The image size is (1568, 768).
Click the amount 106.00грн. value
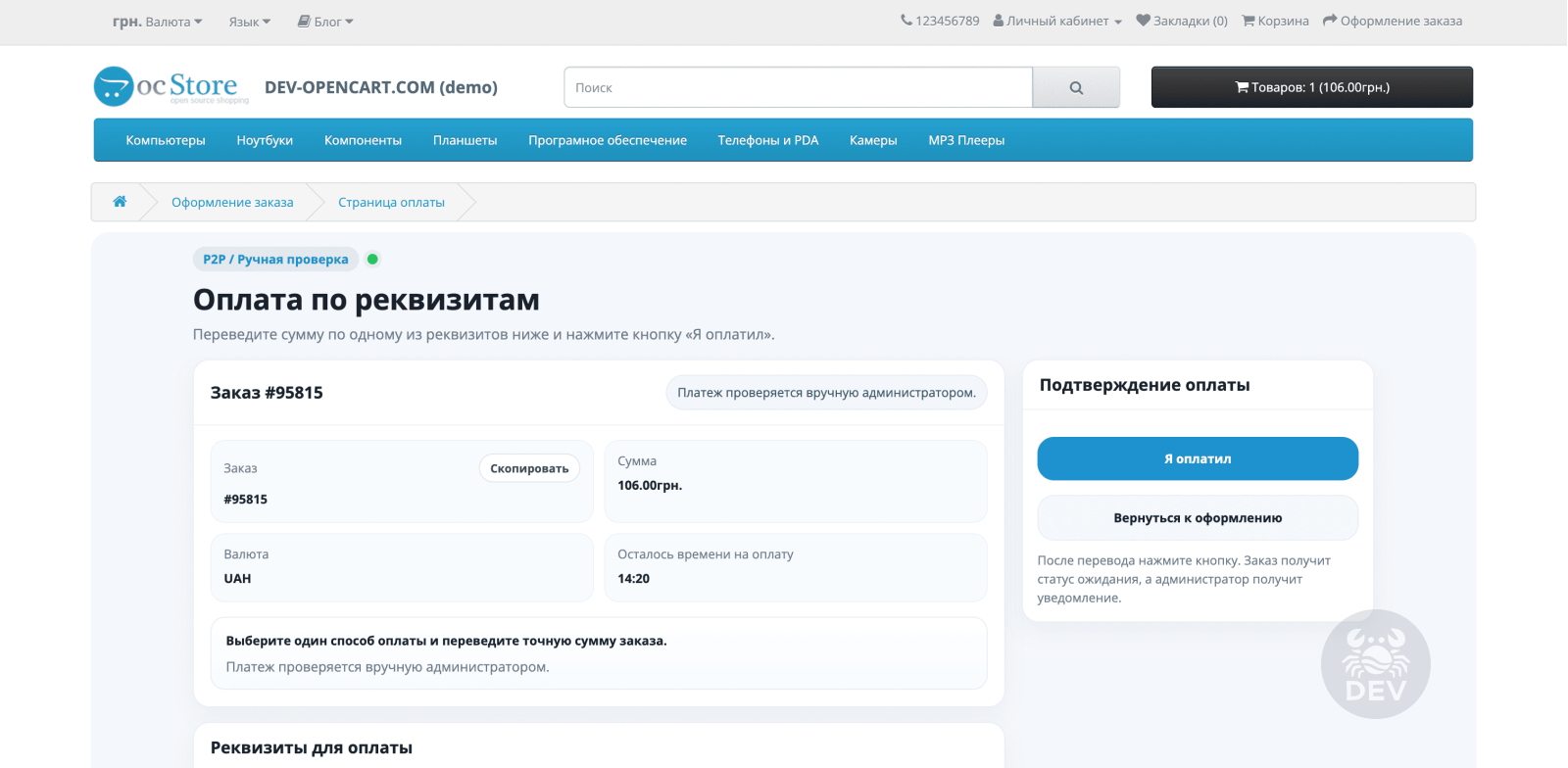(650, 485)
